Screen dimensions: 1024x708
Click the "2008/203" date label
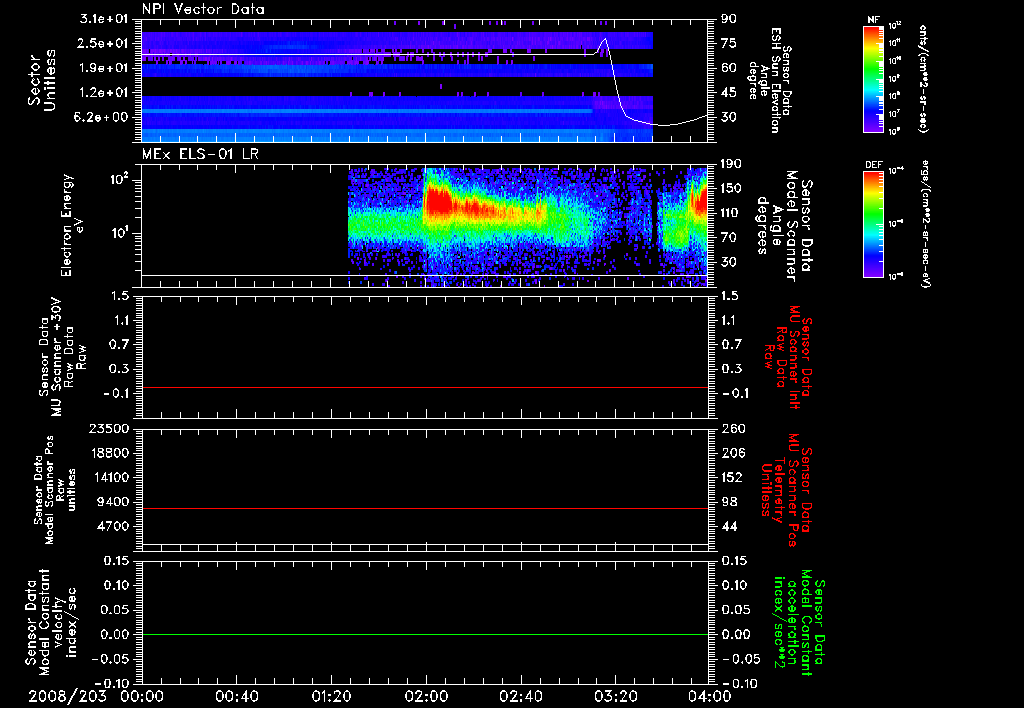coord(67,696)
